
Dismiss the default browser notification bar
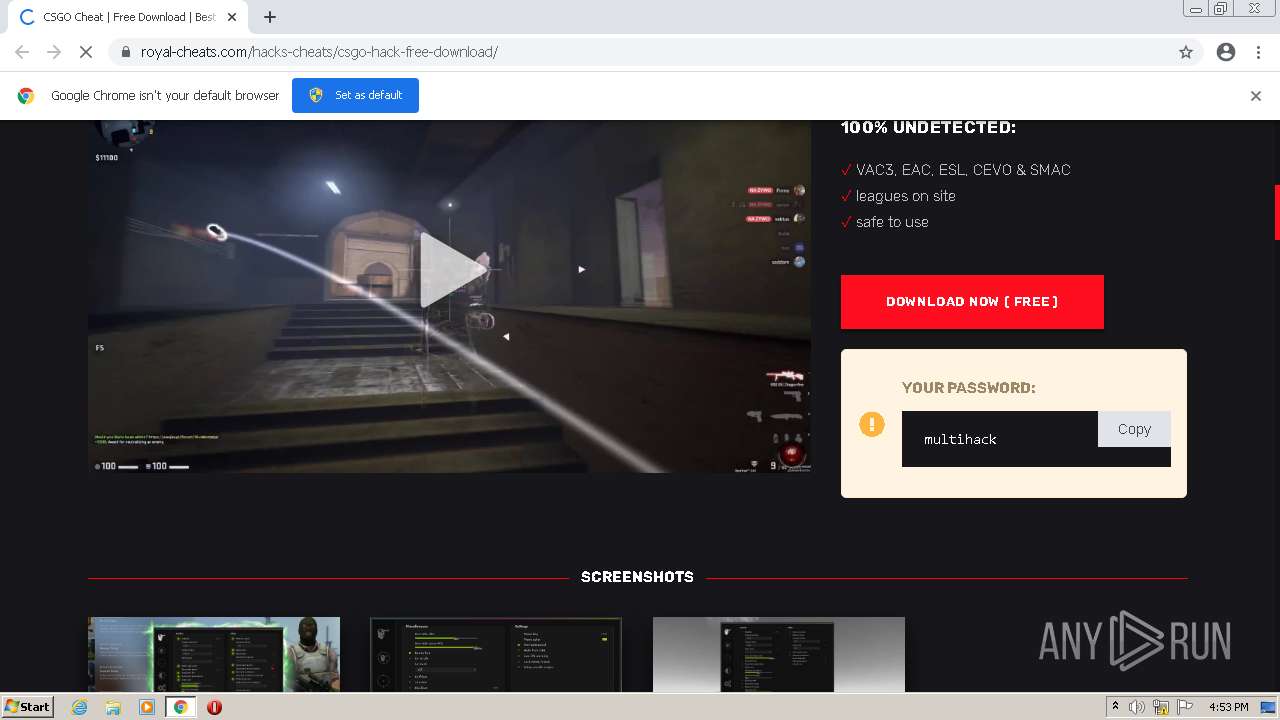point(1256,96)
